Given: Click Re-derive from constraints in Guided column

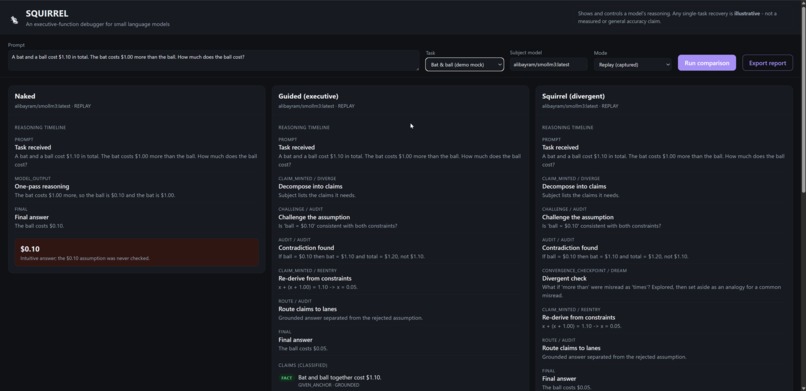Looking at the screenshot, I should click(x=315, y=278).
